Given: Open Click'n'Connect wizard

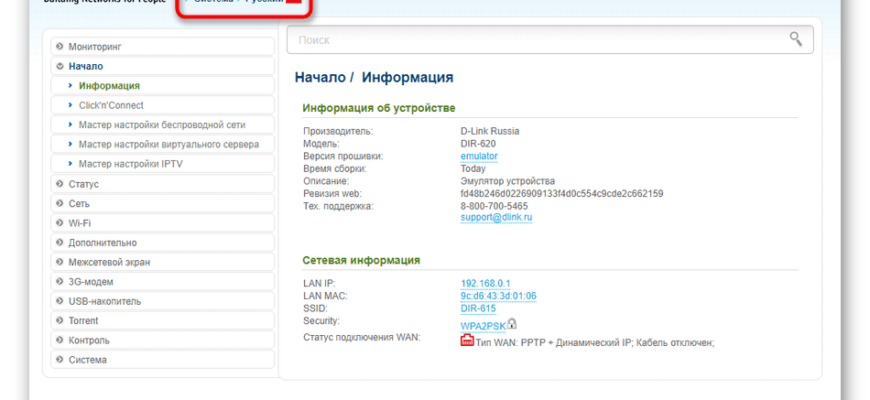Looking at the screenshot, I should (x=163, y=105).
